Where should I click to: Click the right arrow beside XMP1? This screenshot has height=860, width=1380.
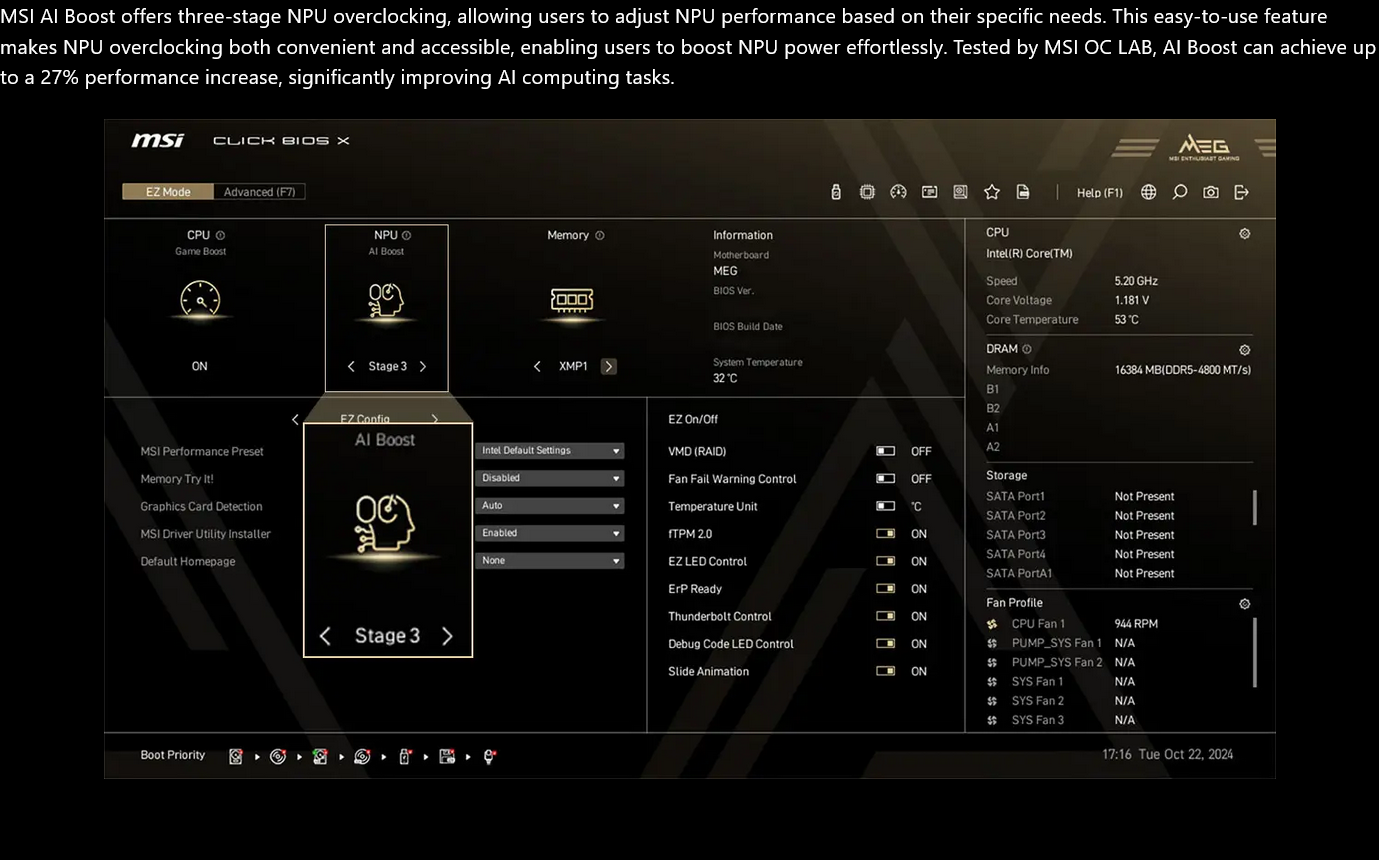pos(608,366)
